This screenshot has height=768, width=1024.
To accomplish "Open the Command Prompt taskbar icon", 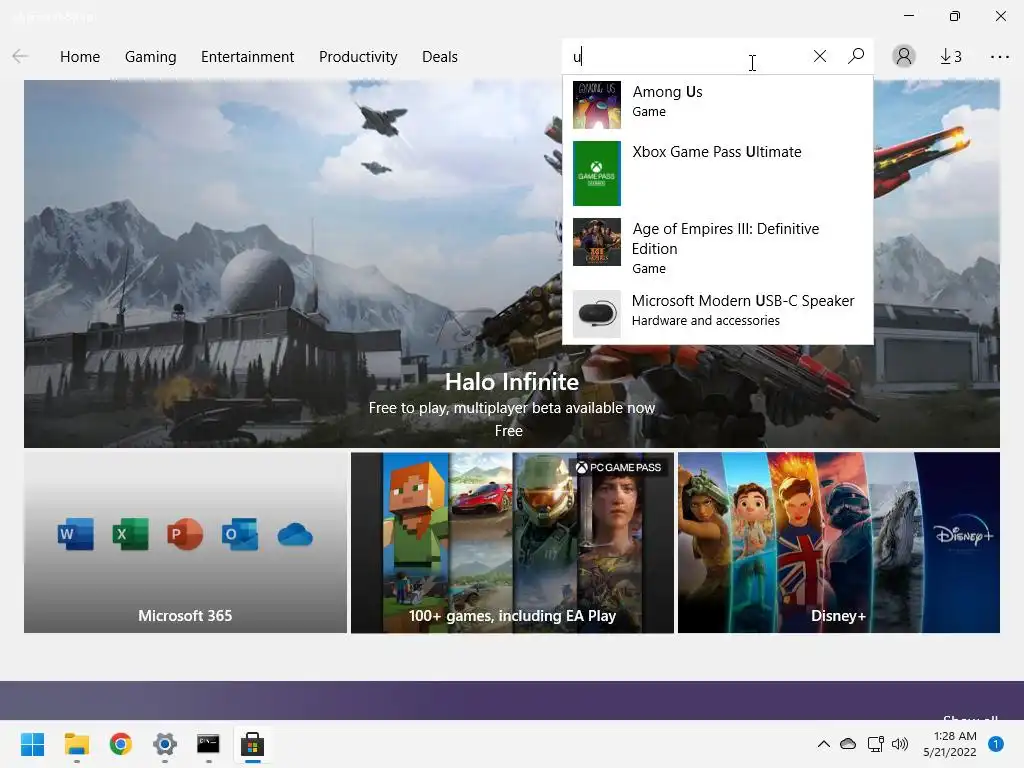I will tap(208, 744).
